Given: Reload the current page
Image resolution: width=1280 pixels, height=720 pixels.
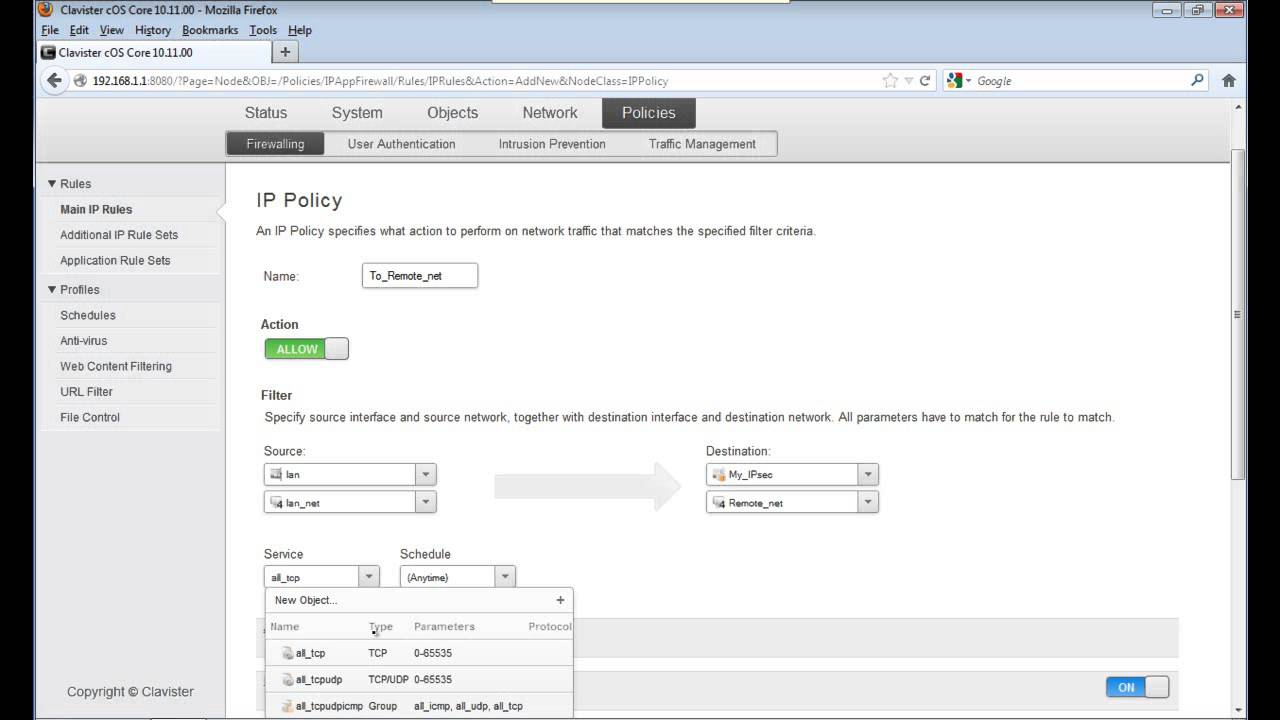Looking at the screenshot, I should pyautogui.click(x=925, y=81).
